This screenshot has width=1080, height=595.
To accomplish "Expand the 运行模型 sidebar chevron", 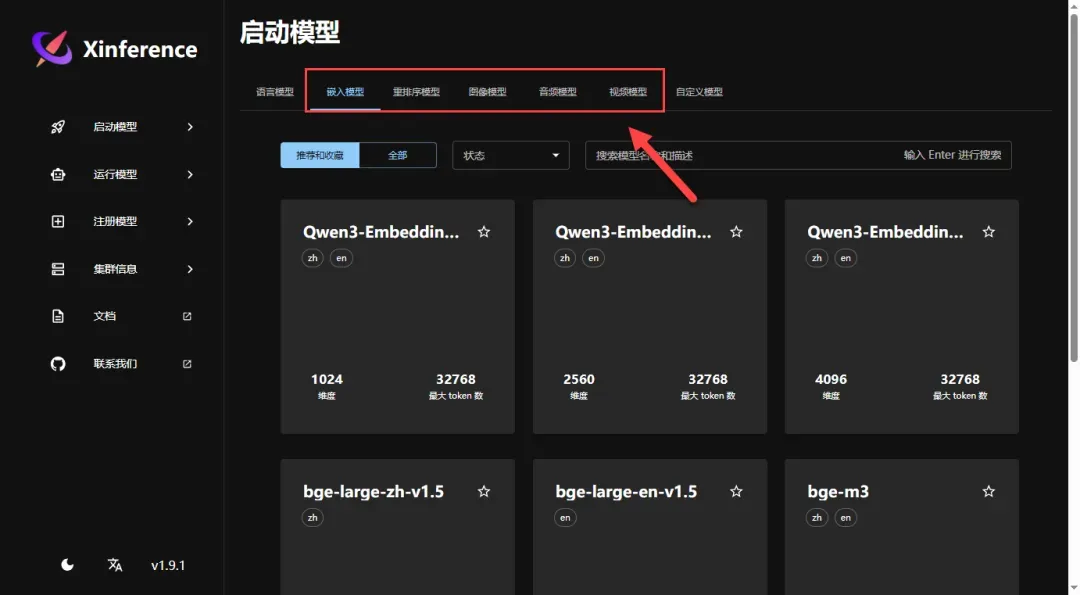I will coord(190,174).
